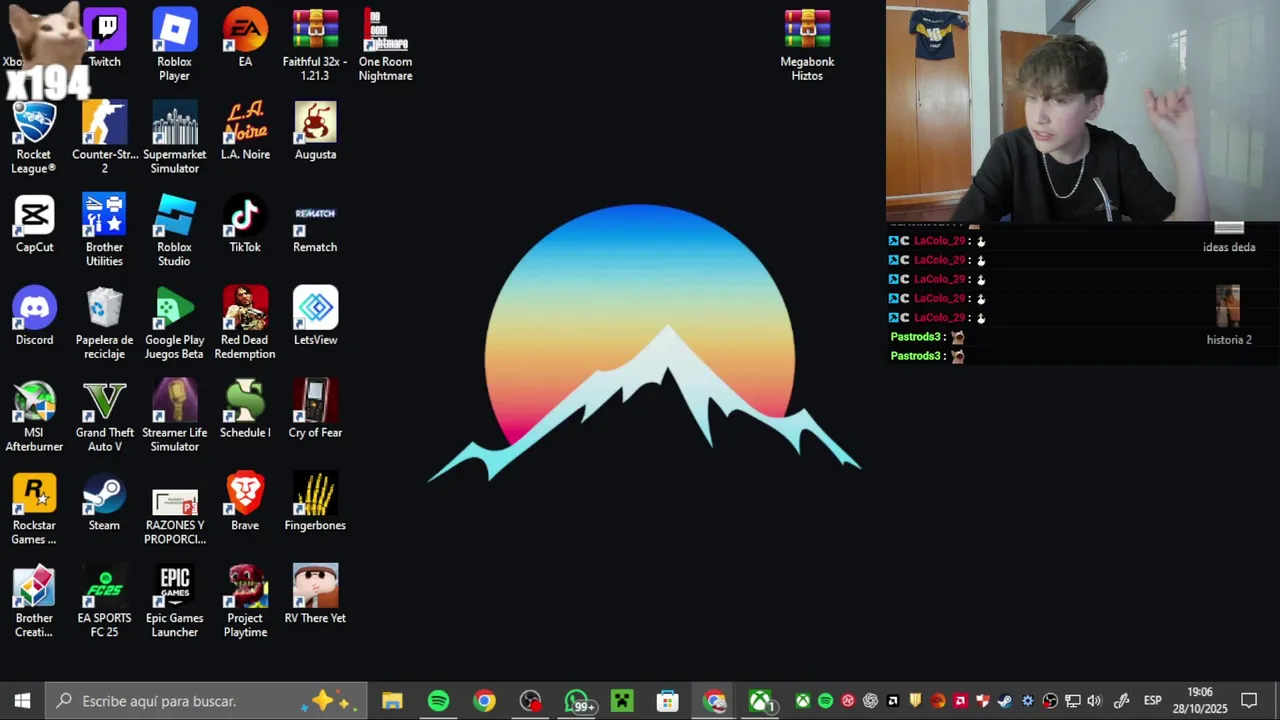
Task: Select the Megabonk Hiztos archive
Action: [x=807, y=45]
